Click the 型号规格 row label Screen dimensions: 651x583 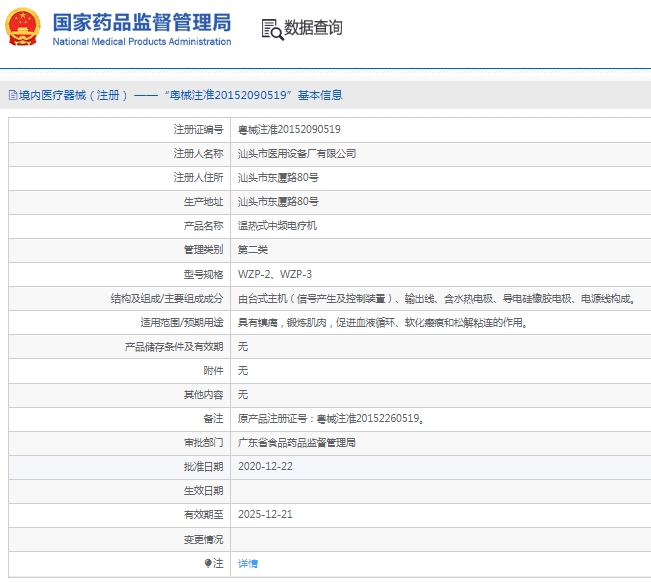pos(203,274)
